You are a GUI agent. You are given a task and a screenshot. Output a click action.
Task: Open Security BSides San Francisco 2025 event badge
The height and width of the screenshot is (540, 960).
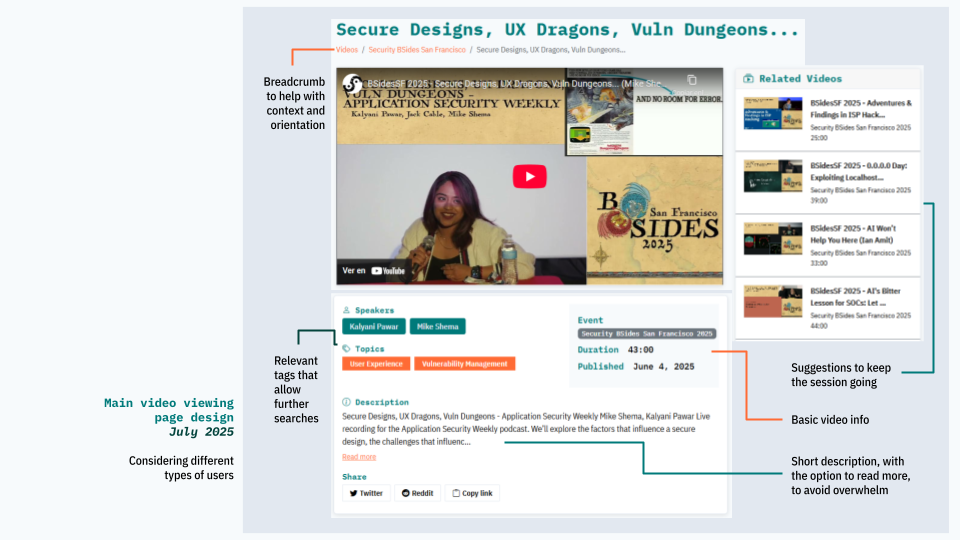click(x=647, y=334)
